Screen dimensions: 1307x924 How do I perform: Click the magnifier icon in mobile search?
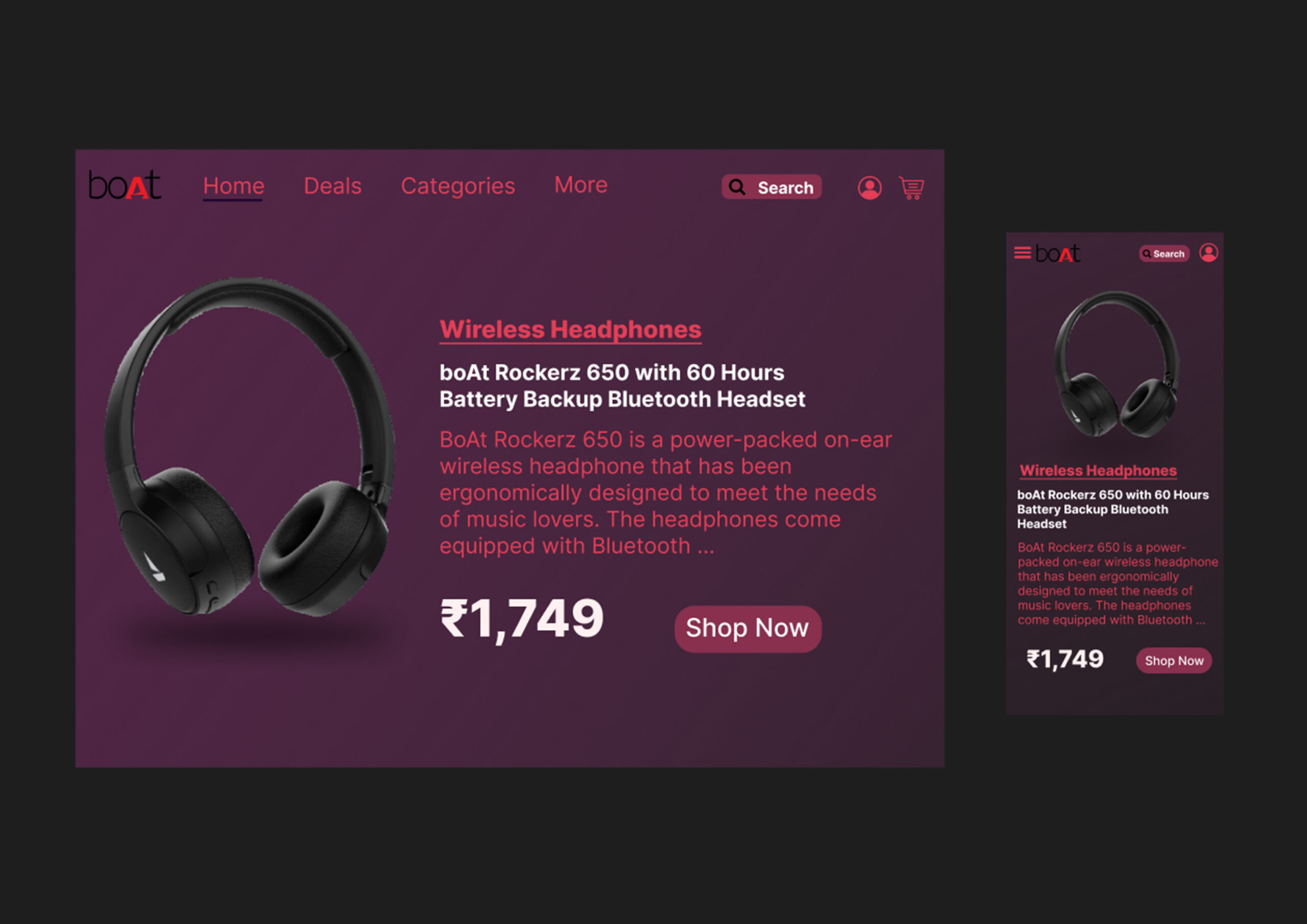click(x=1147, y=254)
